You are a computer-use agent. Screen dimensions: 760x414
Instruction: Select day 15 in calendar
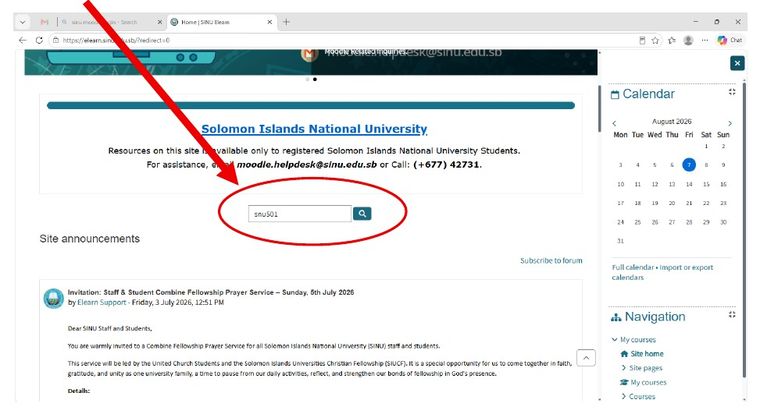706,184
